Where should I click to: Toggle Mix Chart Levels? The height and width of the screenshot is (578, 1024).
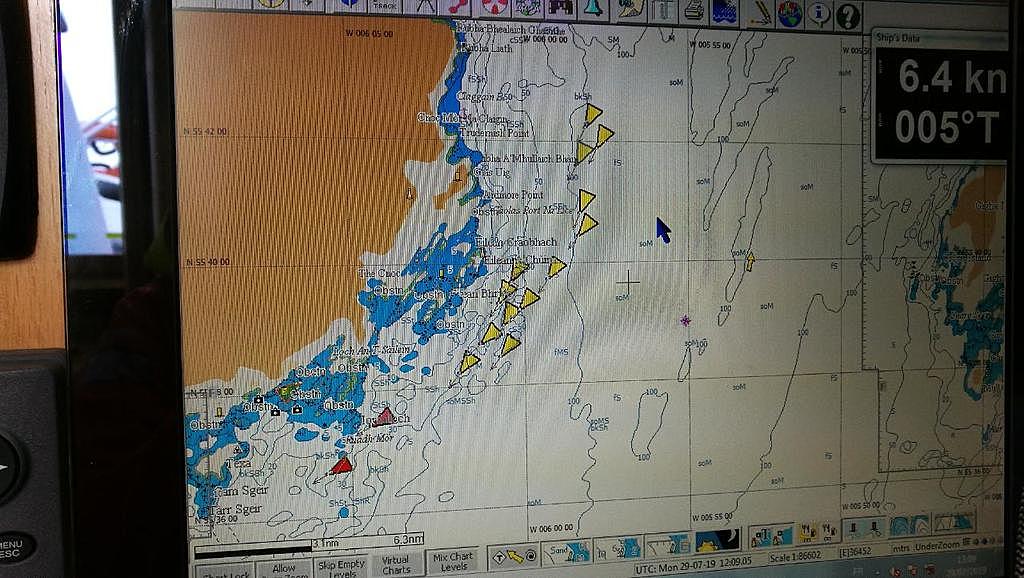(x=452, y=561)
